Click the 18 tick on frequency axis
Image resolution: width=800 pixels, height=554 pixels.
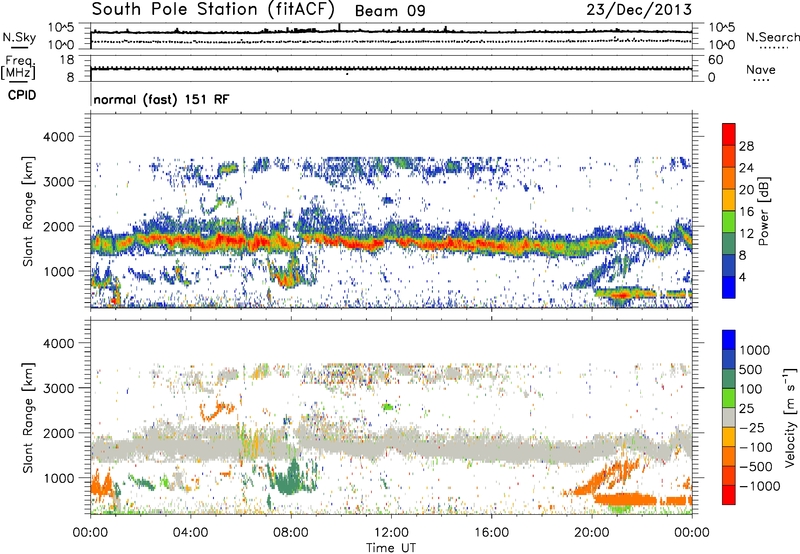[x=67, y=60]
